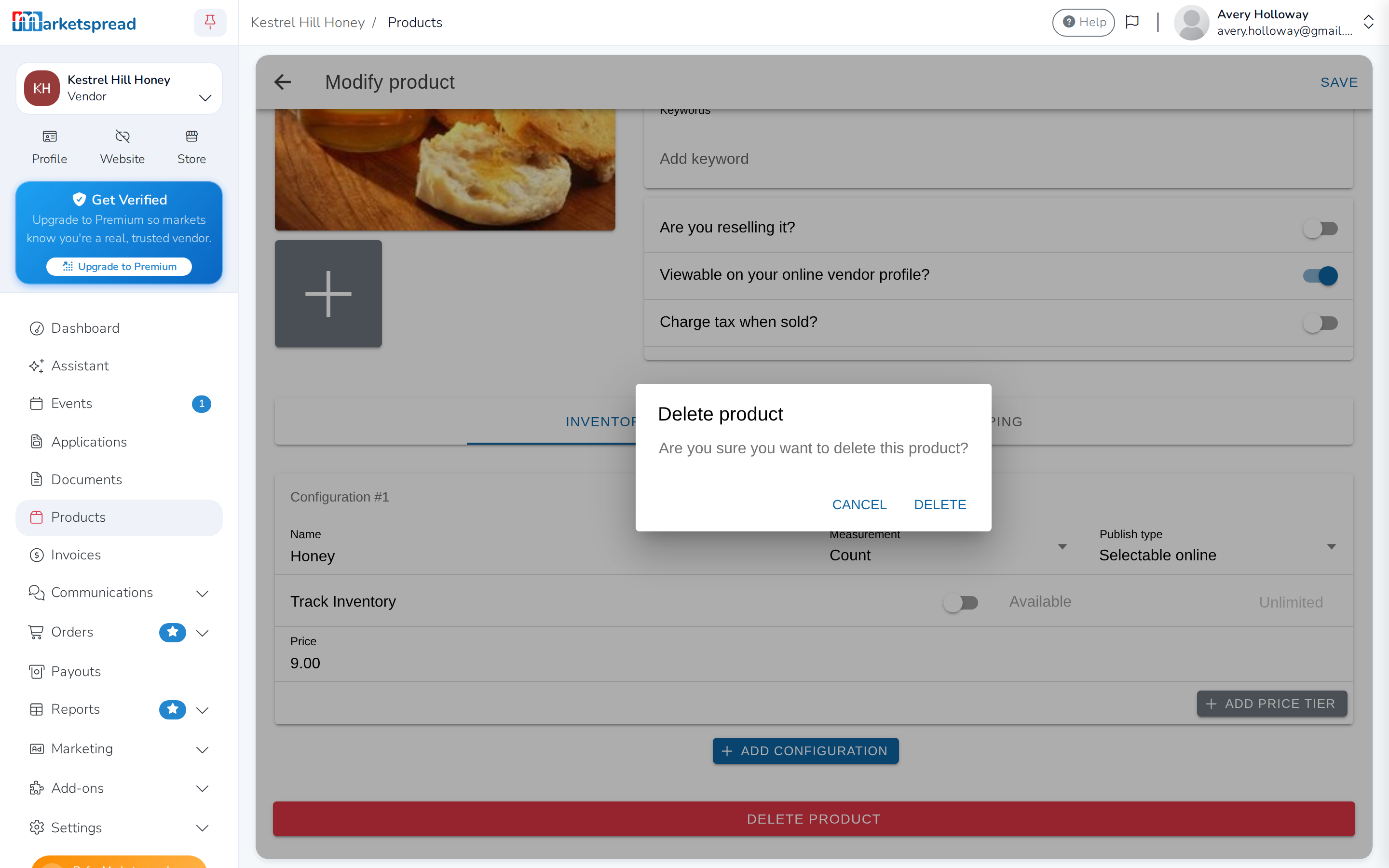Click the pin sidebar icon
1389x868 pixels.
point(210,22)
